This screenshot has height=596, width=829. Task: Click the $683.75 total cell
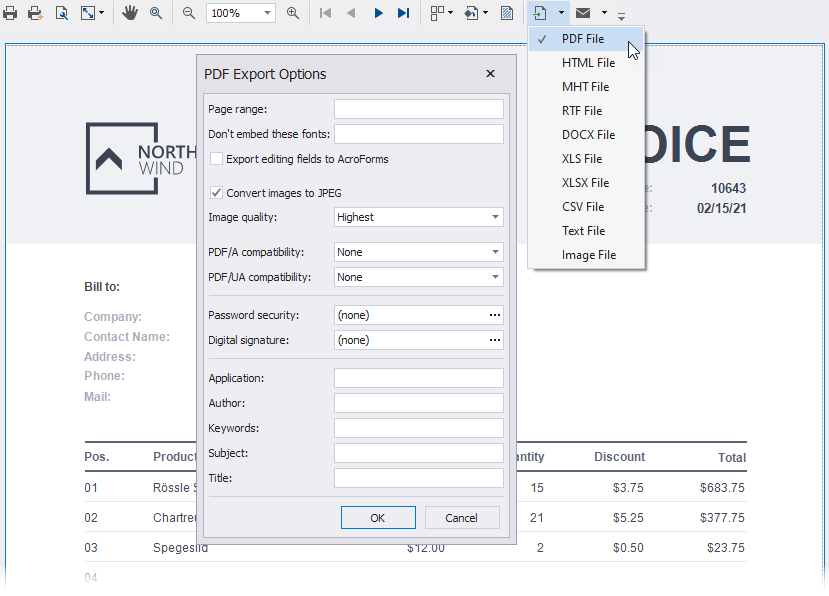[722, 488]
